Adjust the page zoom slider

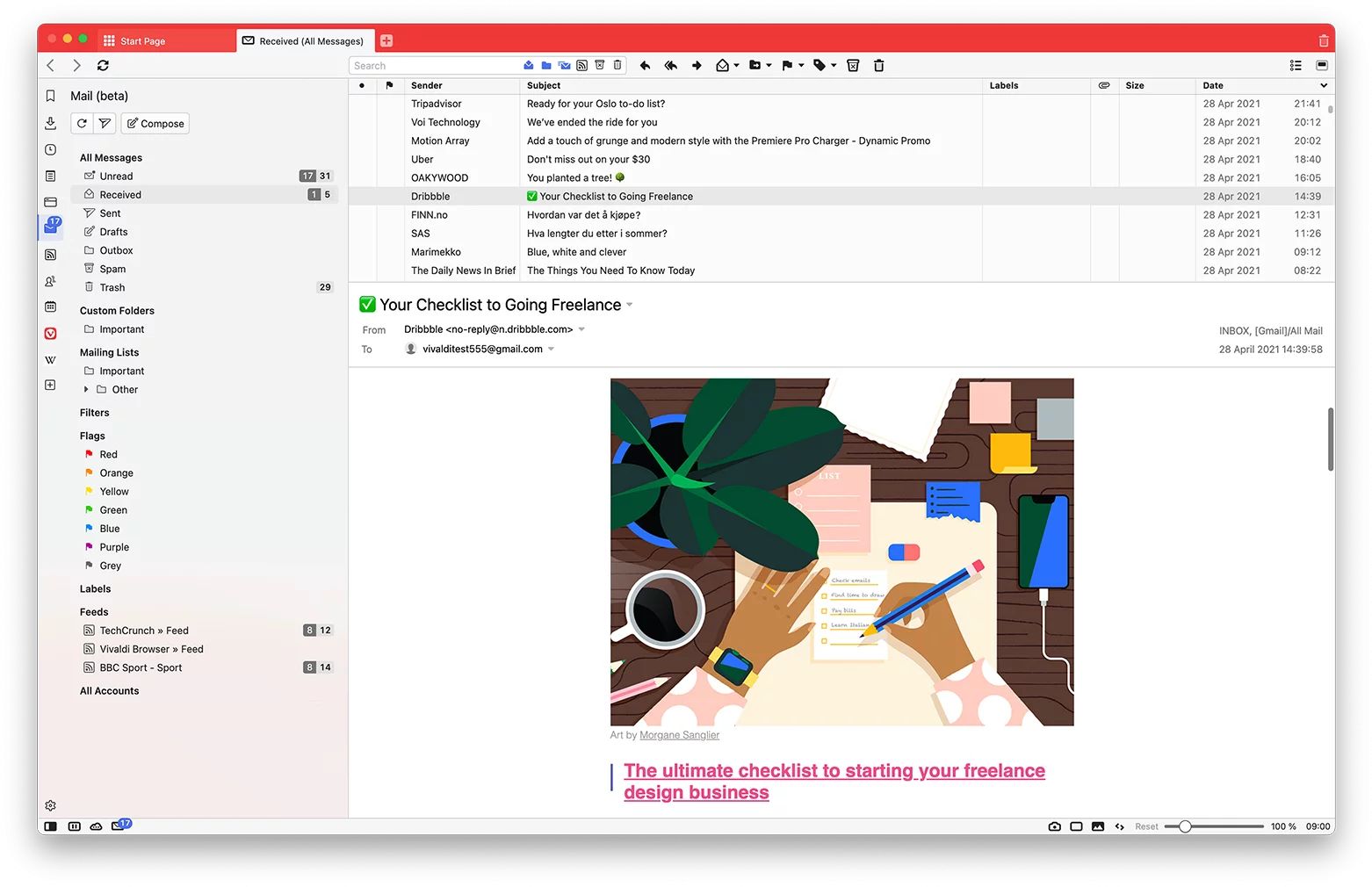click(x=1214, y=826)
